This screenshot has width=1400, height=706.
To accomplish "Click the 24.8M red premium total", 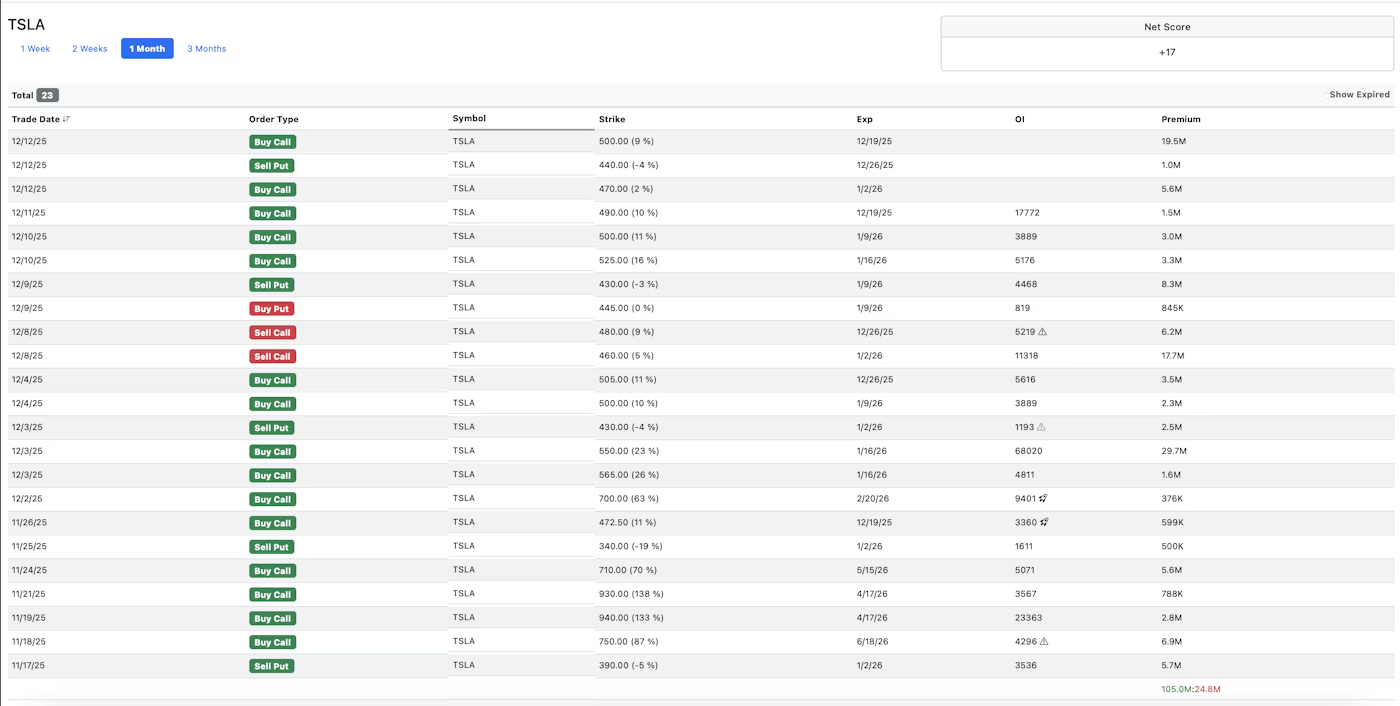I will 1207,689.
